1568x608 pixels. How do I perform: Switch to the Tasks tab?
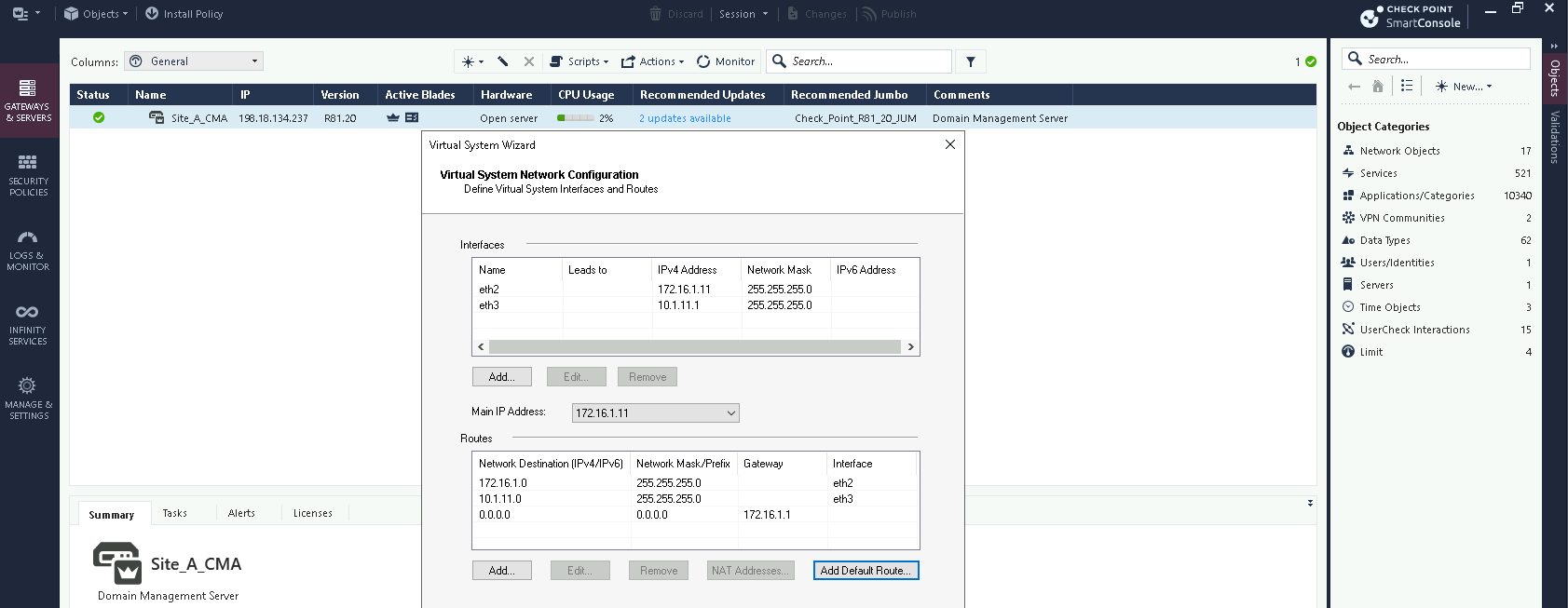175,513
